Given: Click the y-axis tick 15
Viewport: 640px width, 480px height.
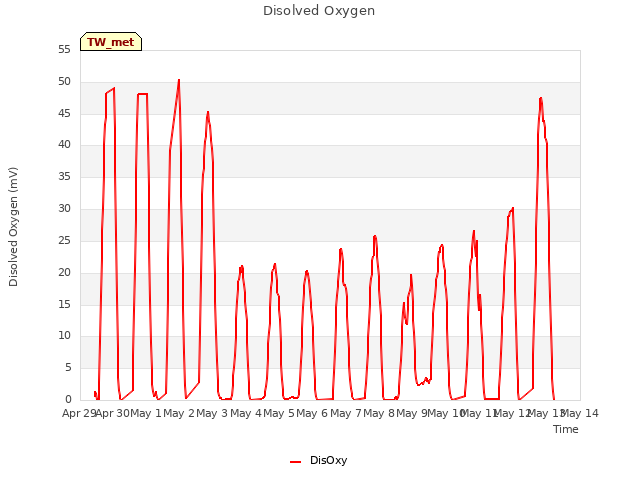Looking at the screenshot, I should [64, 304].
